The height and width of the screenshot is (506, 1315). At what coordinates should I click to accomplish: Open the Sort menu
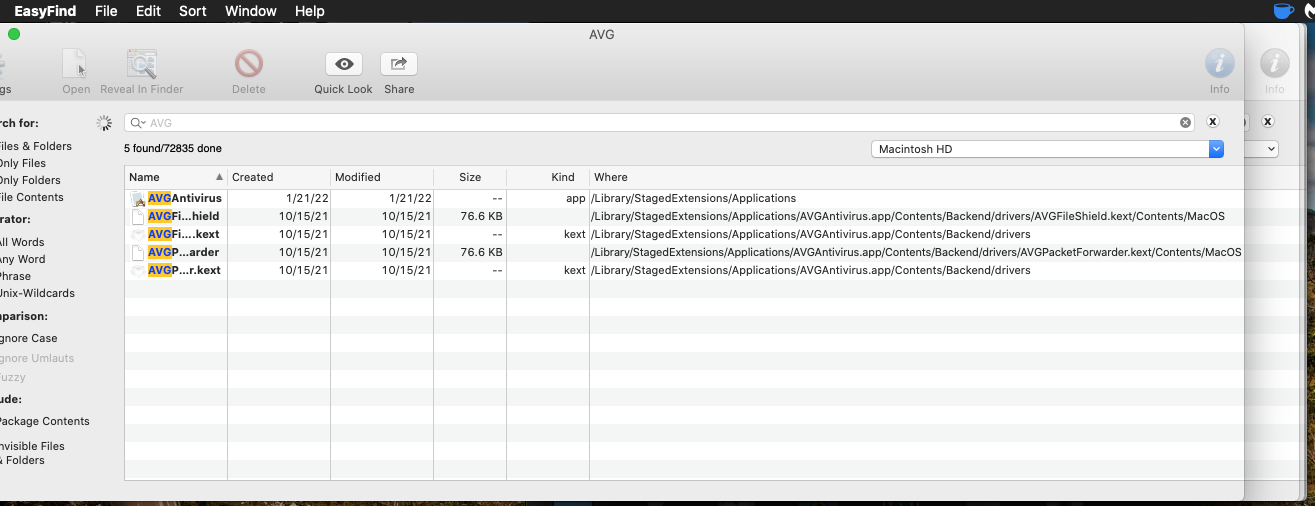tap(193, 11)
